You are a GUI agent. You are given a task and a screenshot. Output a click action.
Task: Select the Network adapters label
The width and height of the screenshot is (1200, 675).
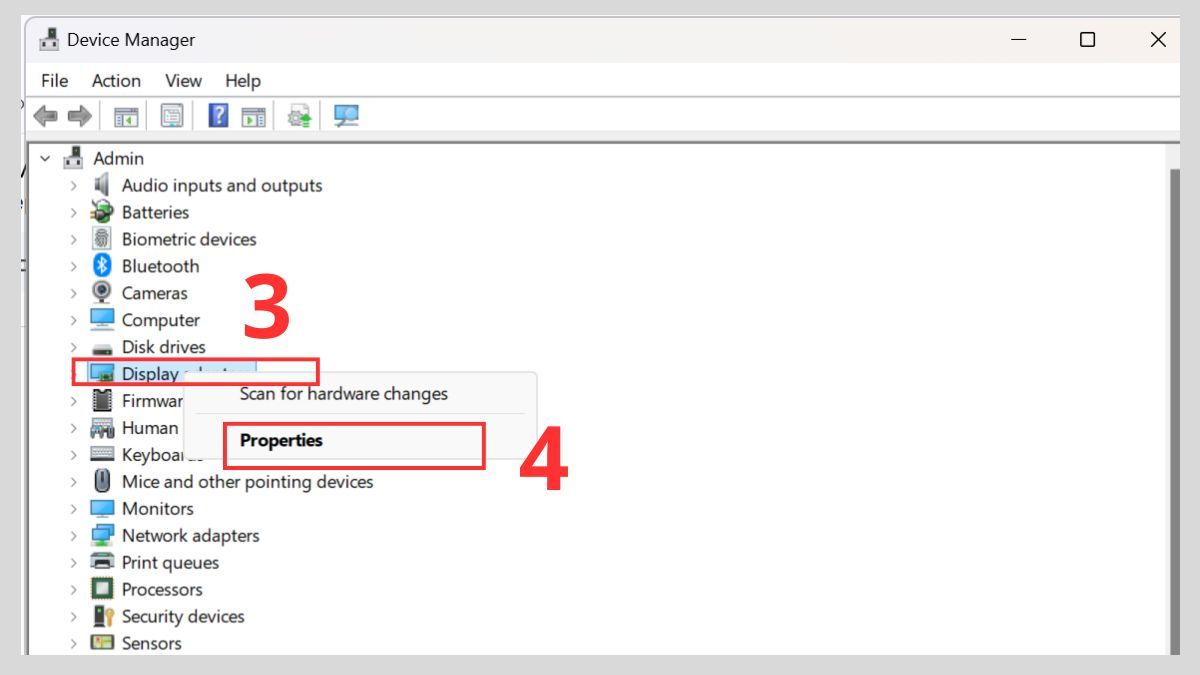[191, 536]
